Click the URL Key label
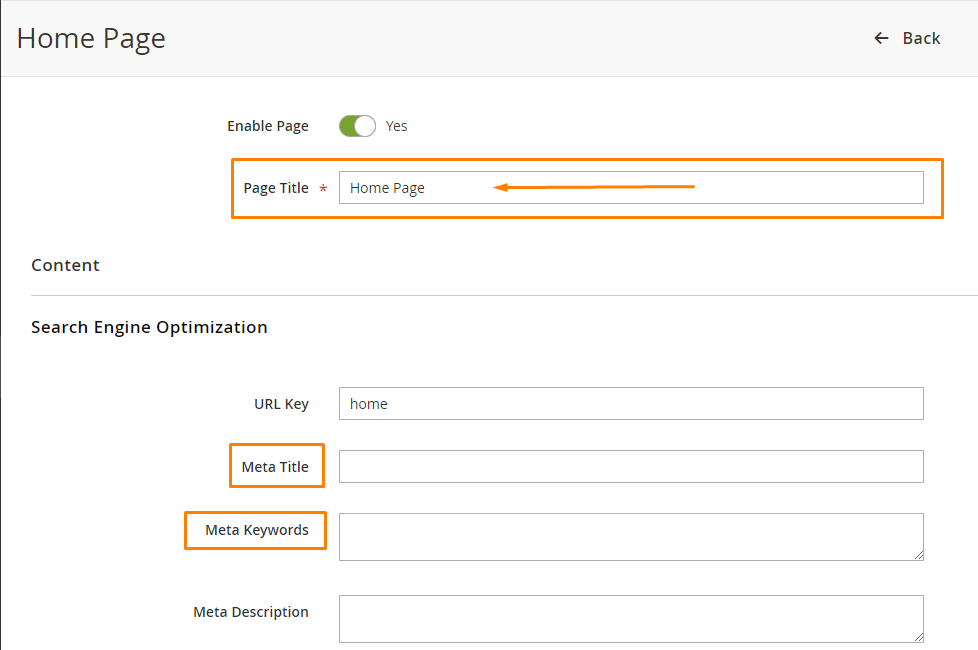978x650 pixels. pyautogui.click(x=281, y=404)
